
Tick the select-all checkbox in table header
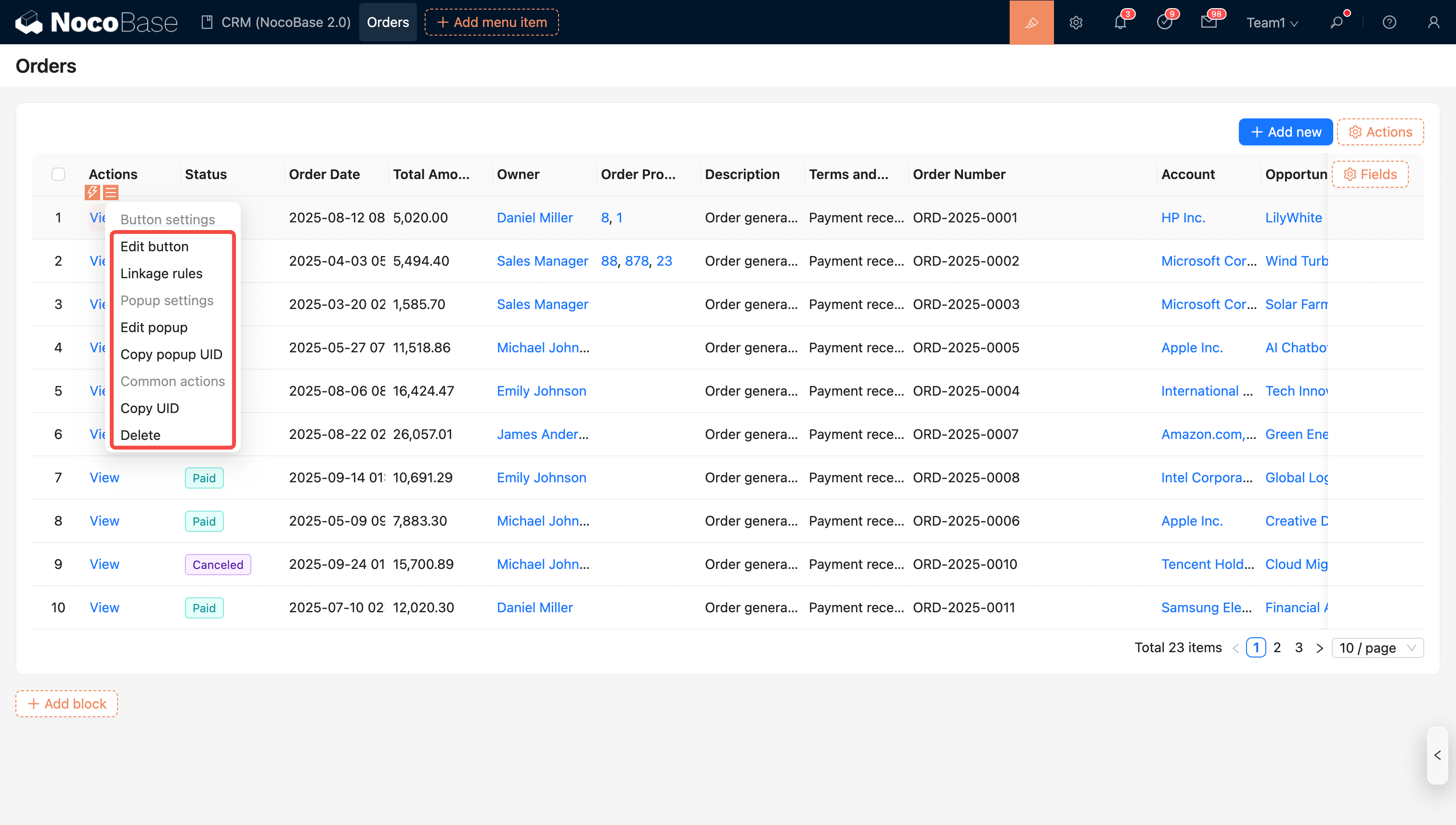coord(58,174)
